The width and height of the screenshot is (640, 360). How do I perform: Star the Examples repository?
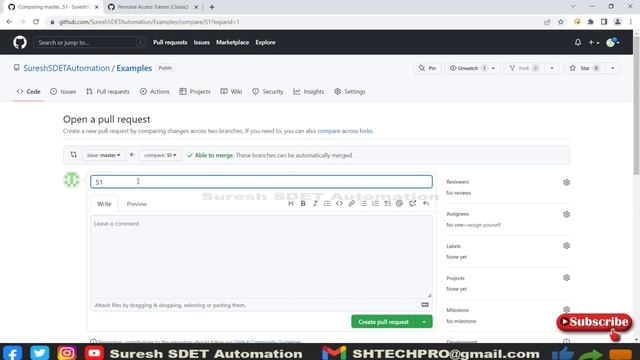coord(584,68)
